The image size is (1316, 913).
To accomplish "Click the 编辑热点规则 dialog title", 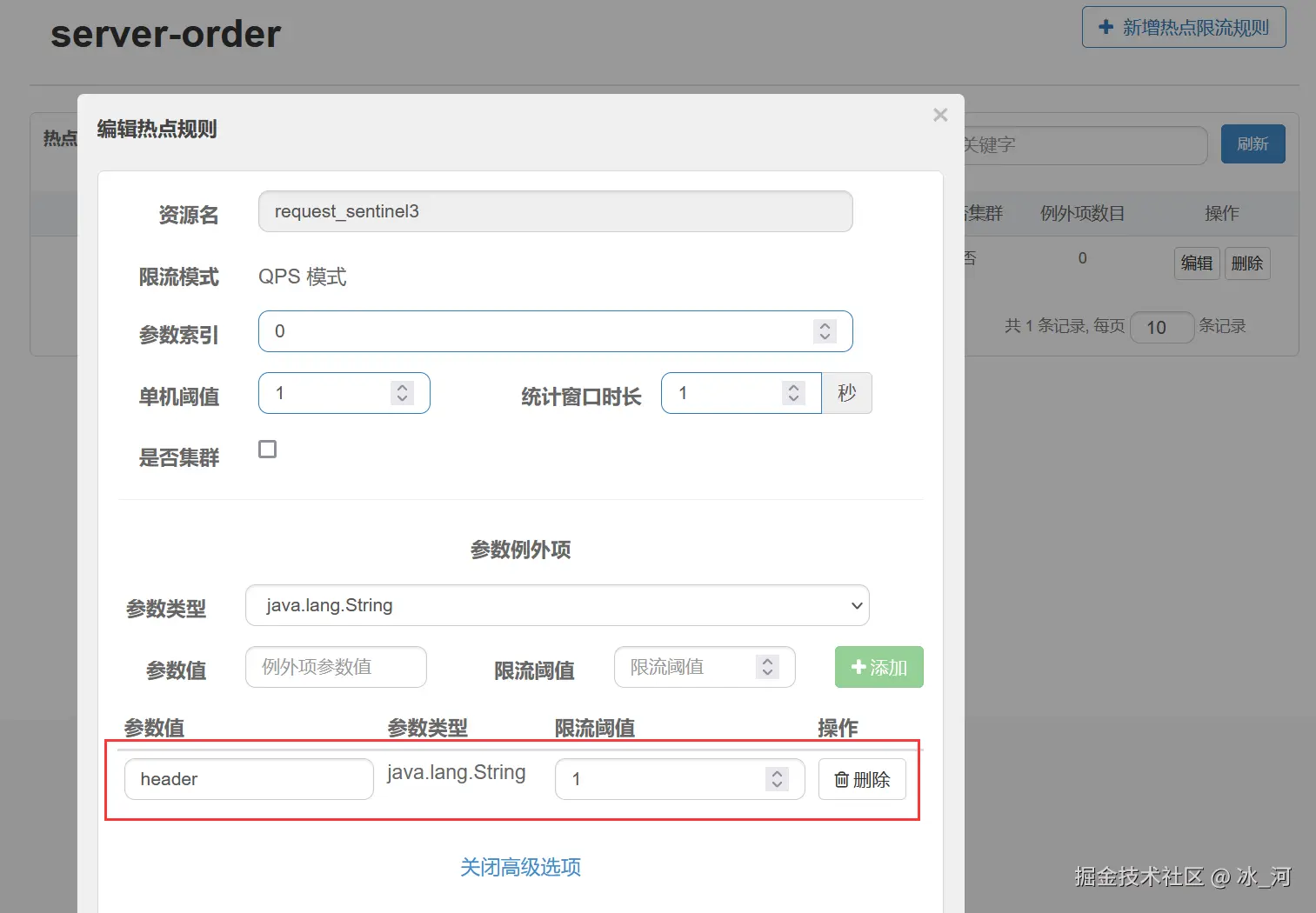I will pyautogui.click(x=157, y=129).
